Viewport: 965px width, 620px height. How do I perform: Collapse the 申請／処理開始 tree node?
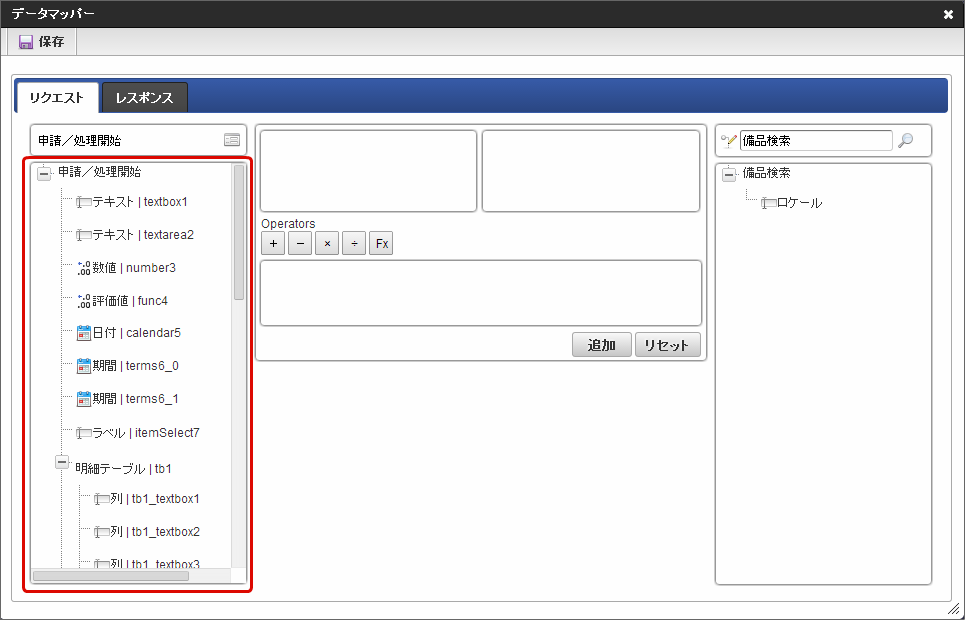point(42,172)
